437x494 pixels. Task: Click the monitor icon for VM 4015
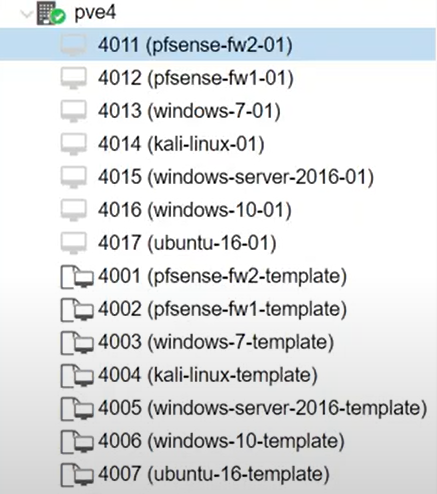(x=74, y=177)
